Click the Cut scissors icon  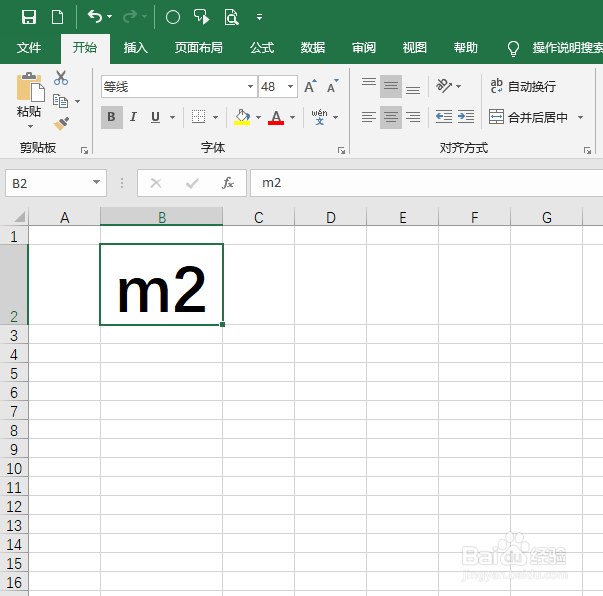click(x=61, y=78)
